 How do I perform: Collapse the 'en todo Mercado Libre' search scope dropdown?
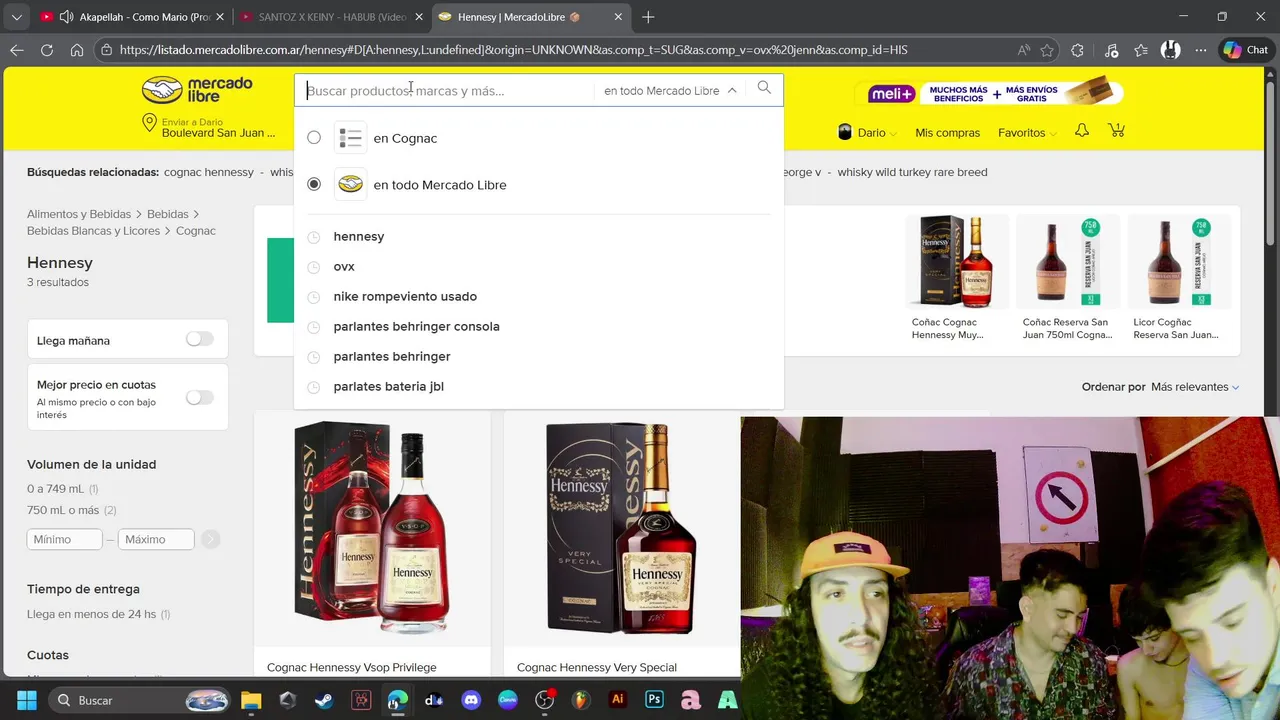670,90
